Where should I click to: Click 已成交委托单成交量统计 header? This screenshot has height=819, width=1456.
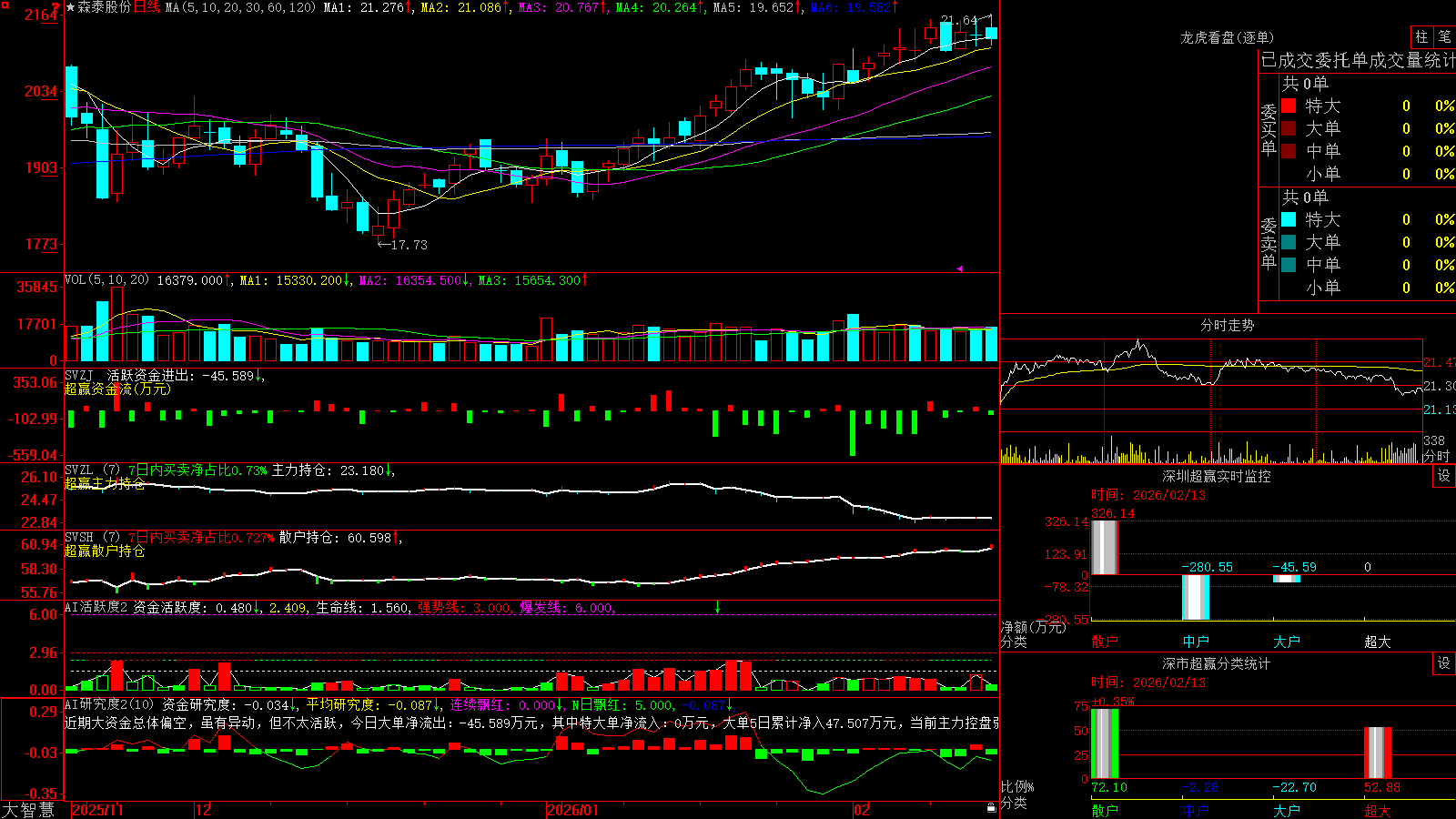[1358, 60]
